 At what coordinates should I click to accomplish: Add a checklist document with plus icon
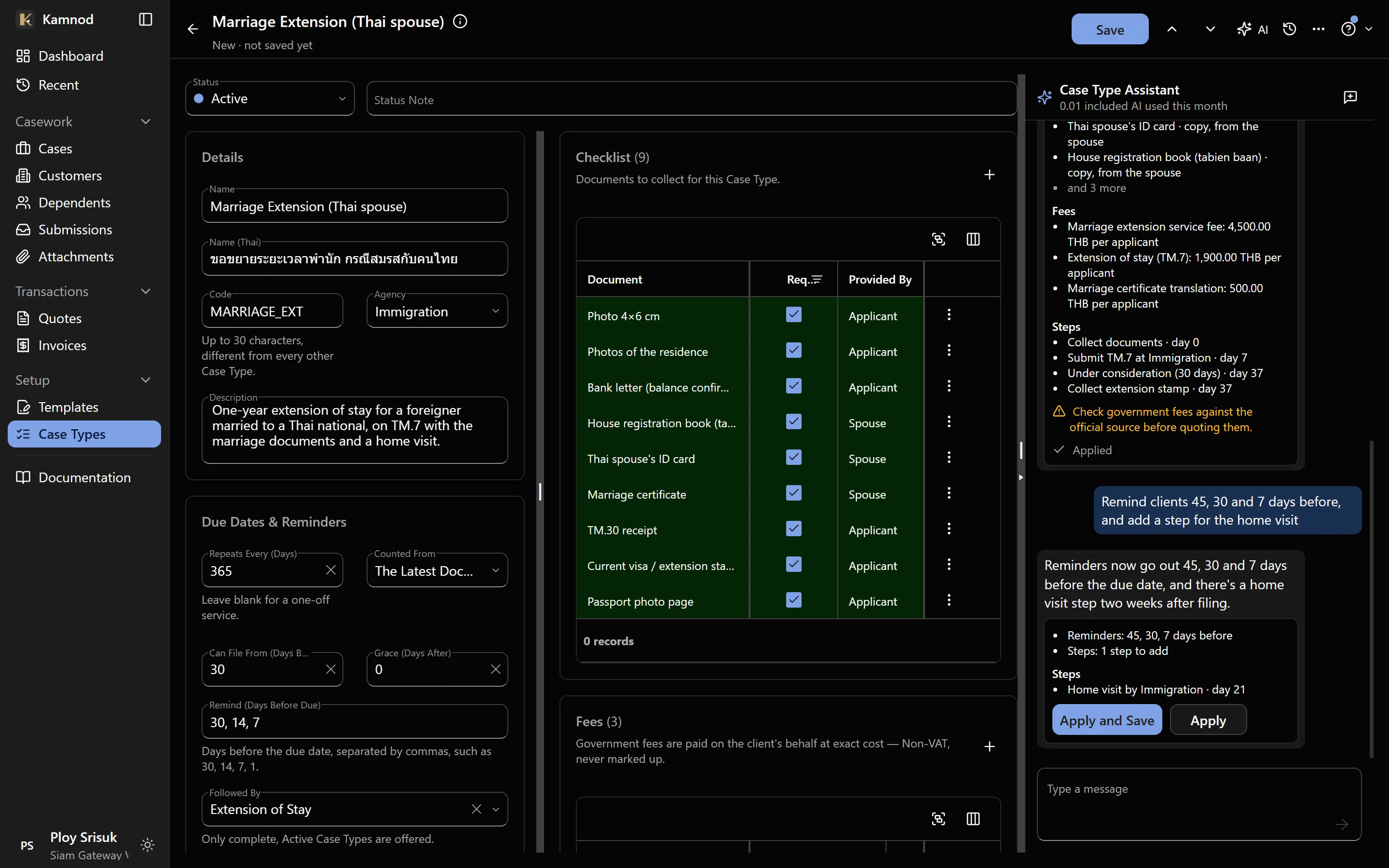click(x=989, y=175)
